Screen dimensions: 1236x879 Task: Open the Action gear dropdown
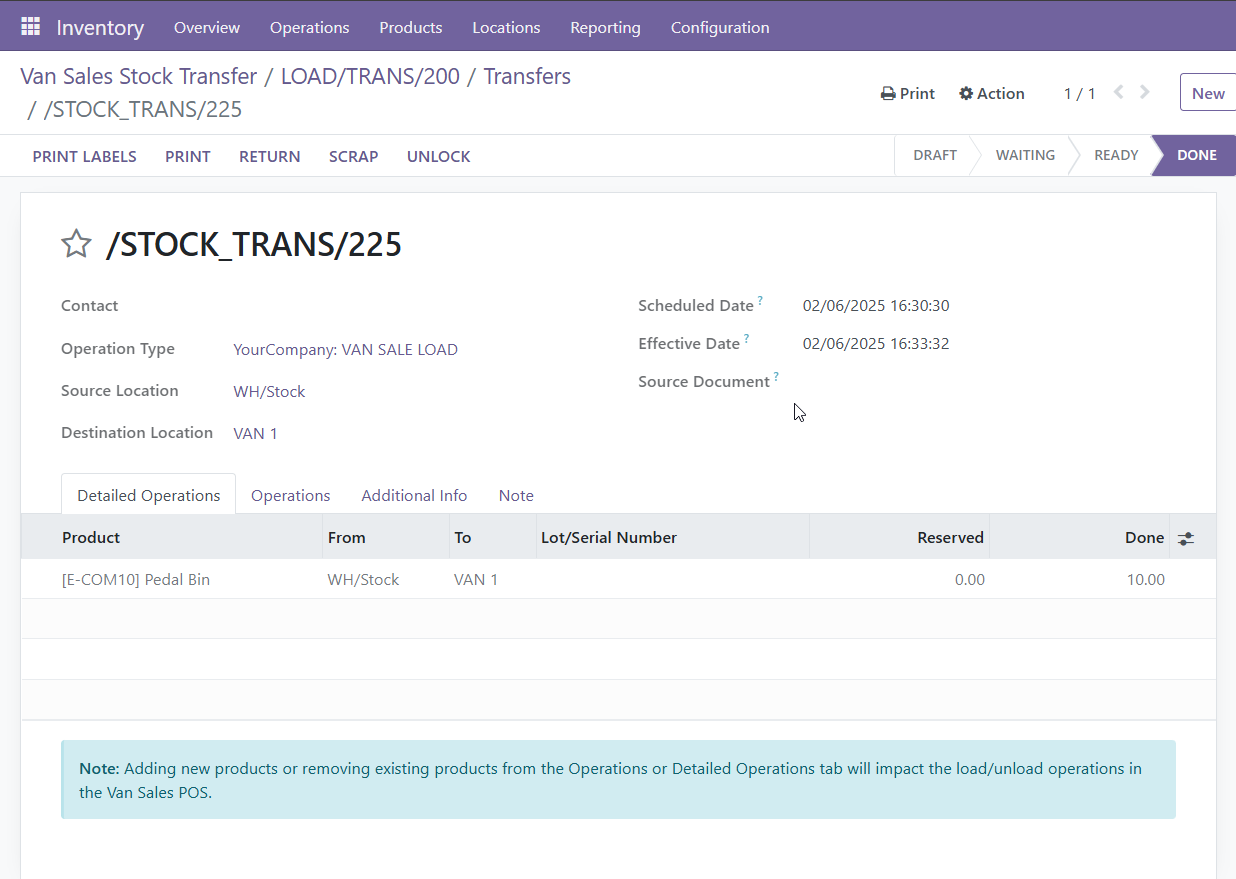[991, 93]
